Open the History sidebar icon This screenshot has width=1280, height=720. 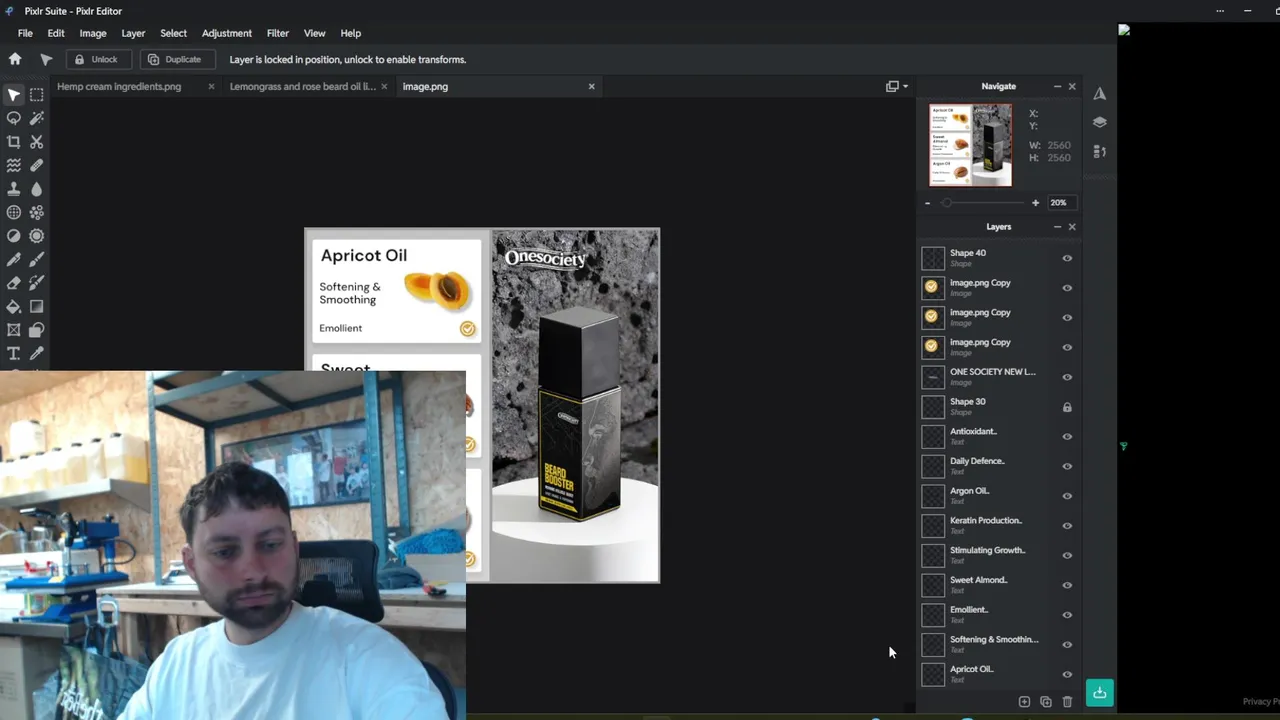coord(1099,152)
